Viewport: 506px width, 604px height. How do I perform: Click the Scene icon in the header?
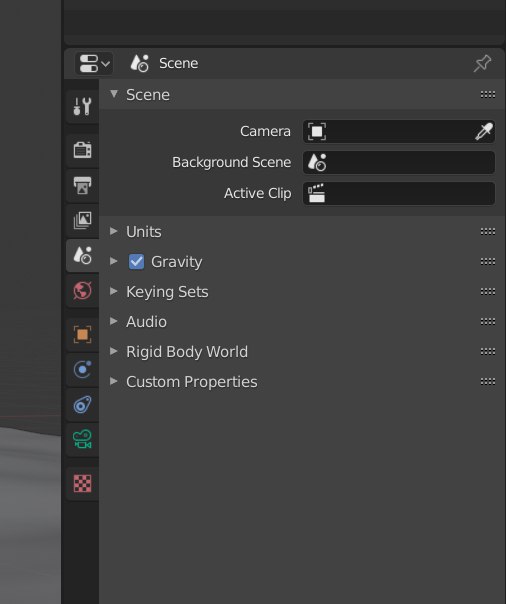click(x=139, y=63)
